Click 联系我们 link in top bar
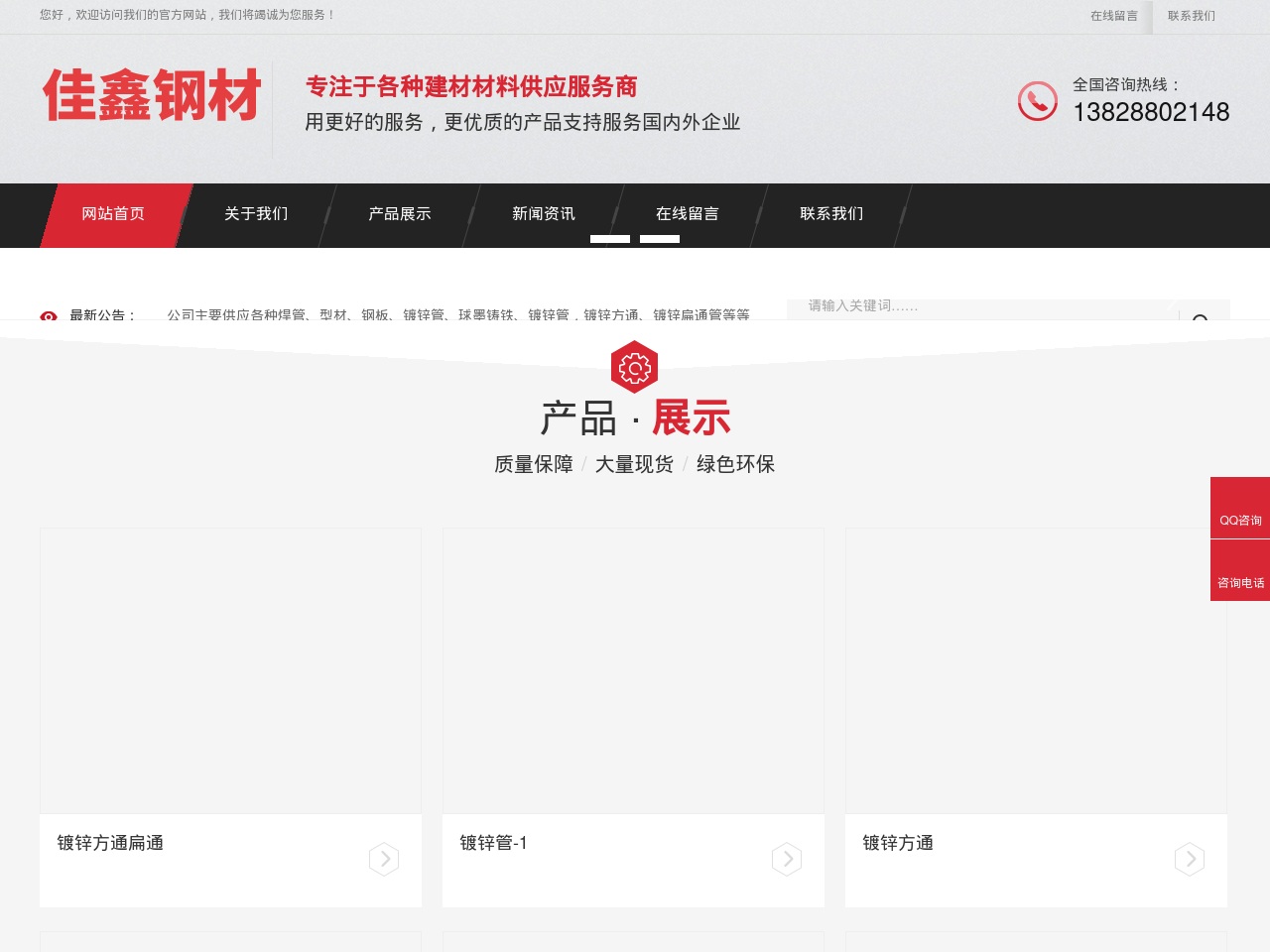The image size is (1270, 952). coord(1192,16)
